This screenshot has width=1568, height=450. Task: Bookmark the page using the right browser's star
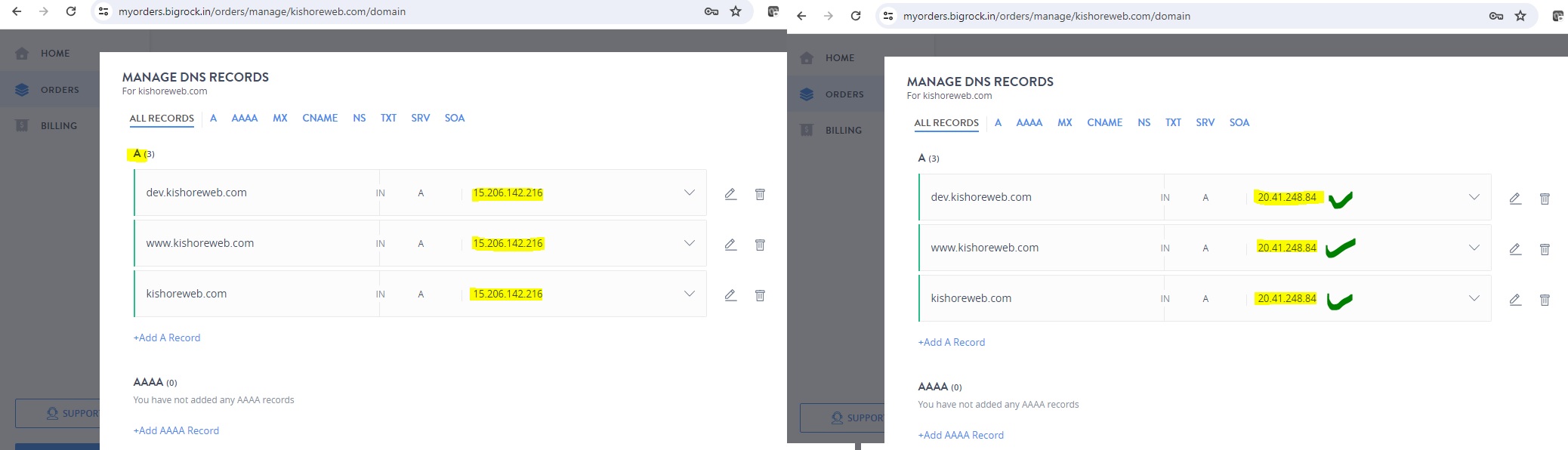pyautogui.click(x=1520, y=16)
